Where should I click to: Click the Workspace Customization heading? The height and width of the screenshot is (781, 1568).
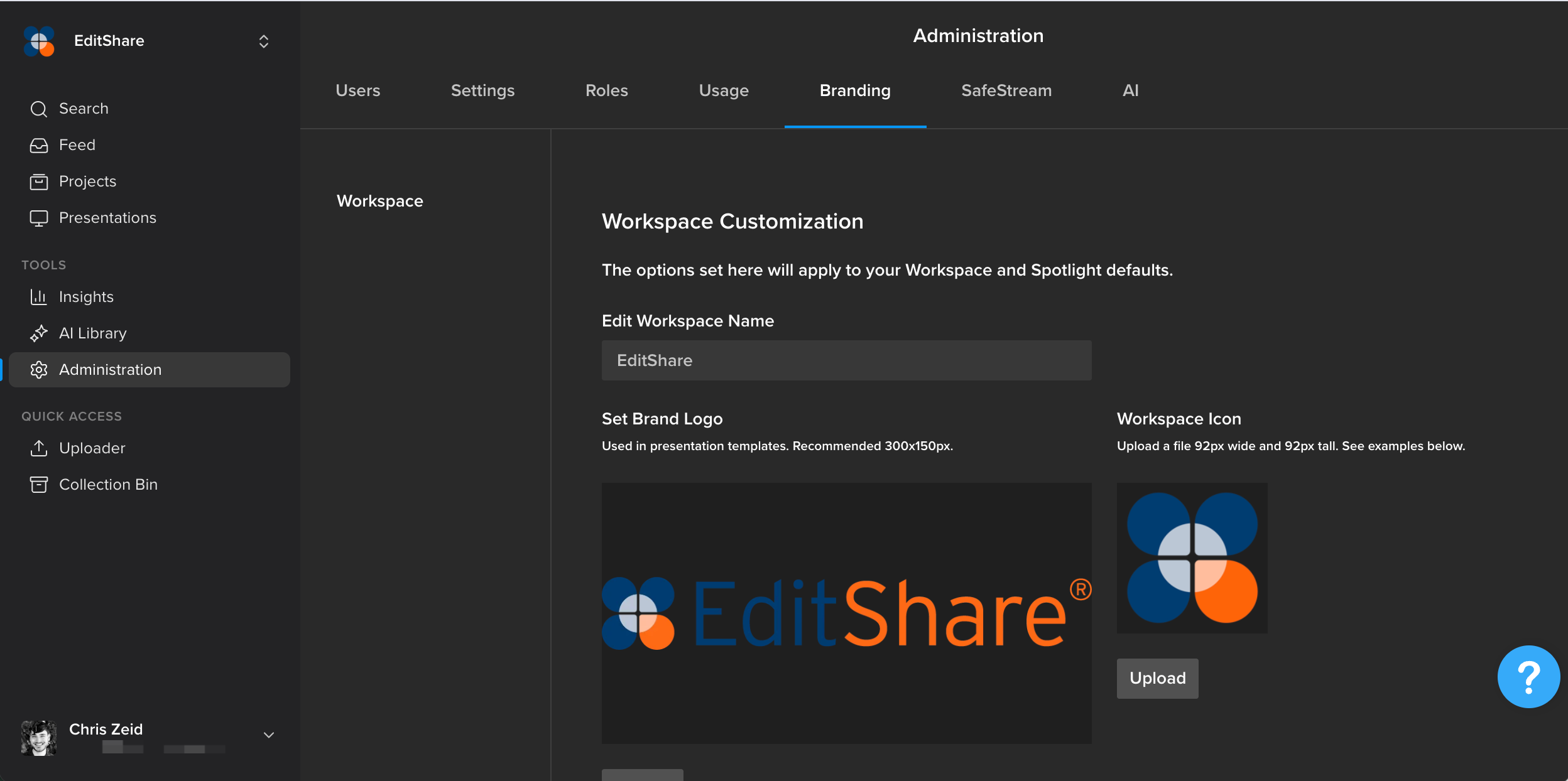(732, 221)
